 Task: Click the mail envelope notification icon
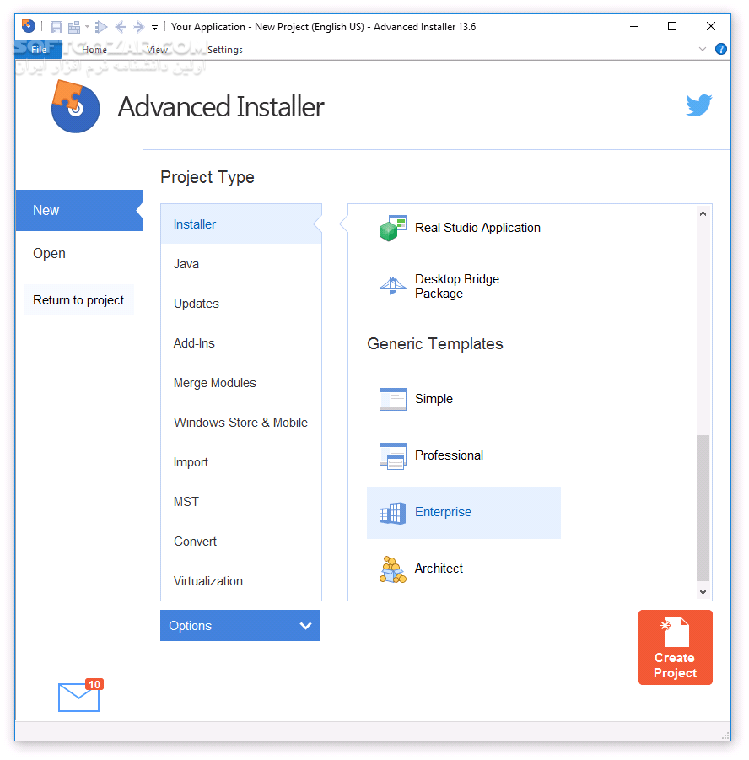(79, 696)
